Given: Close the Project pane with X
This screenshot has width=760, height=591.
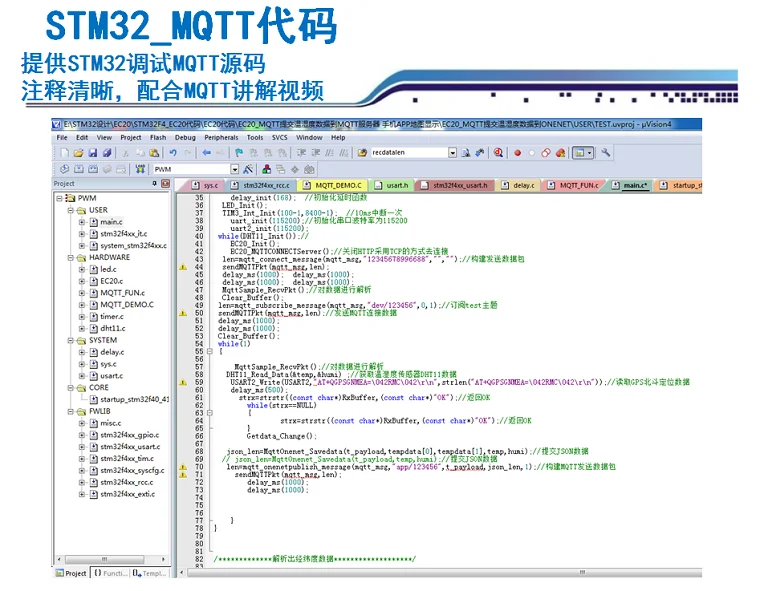Looking at the screenshot, I should tap(165, 183).
